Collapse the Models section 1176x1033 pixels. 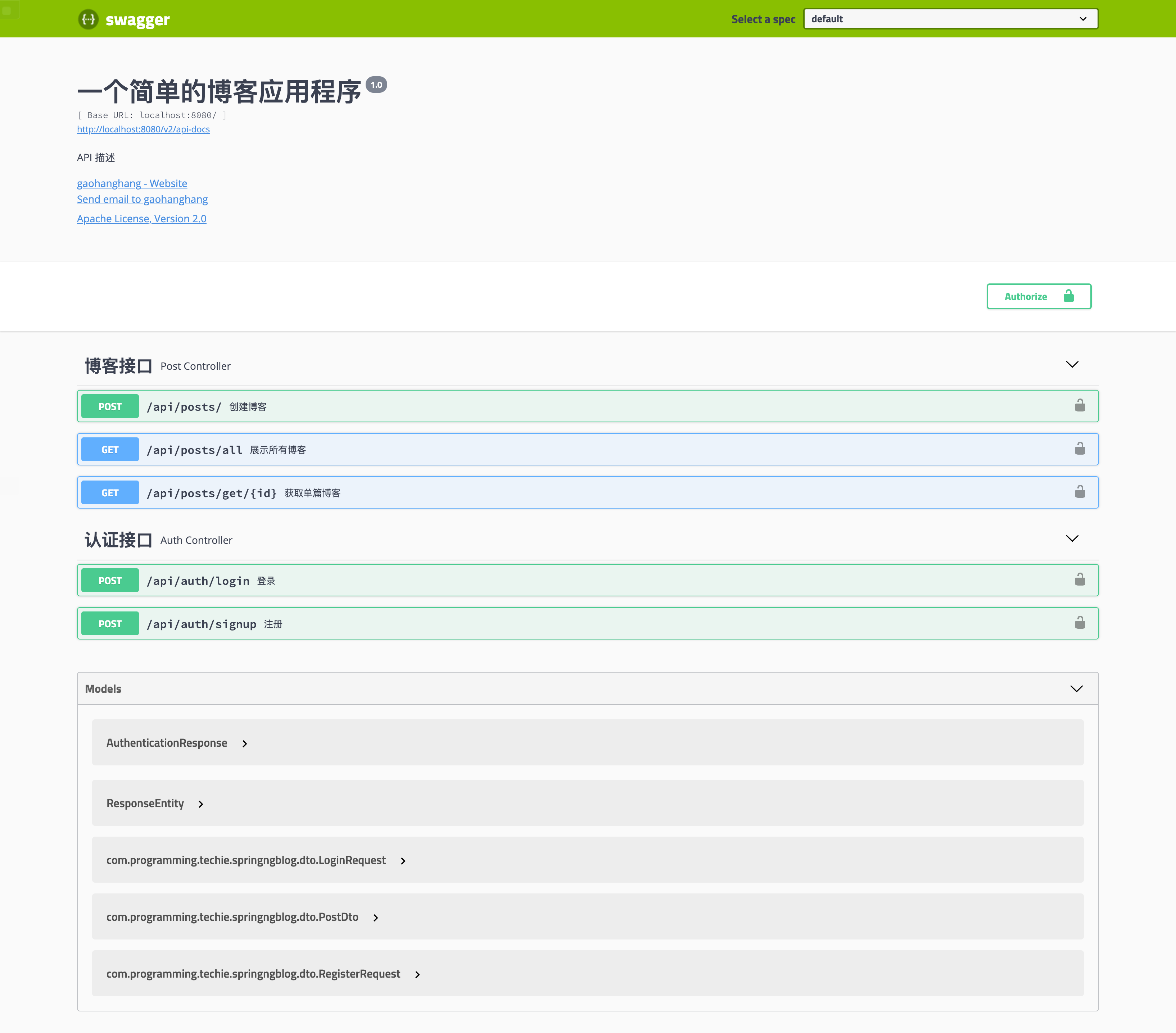1076,689
